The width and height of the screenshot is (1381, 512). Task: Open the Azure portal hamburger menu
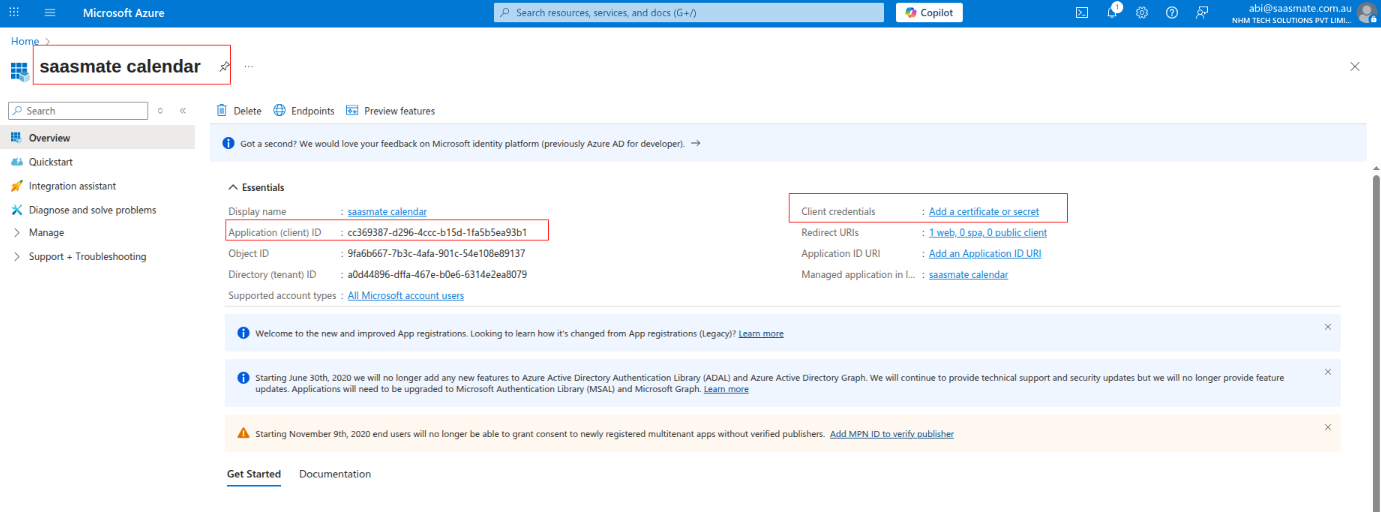(50, 13)
